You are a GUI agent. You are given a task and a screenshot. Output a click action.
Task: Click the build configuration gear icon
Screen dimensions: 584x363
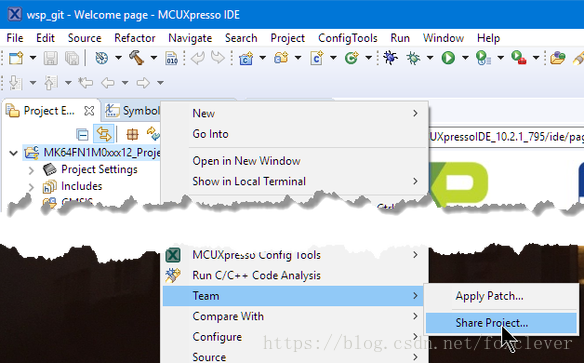101,58
